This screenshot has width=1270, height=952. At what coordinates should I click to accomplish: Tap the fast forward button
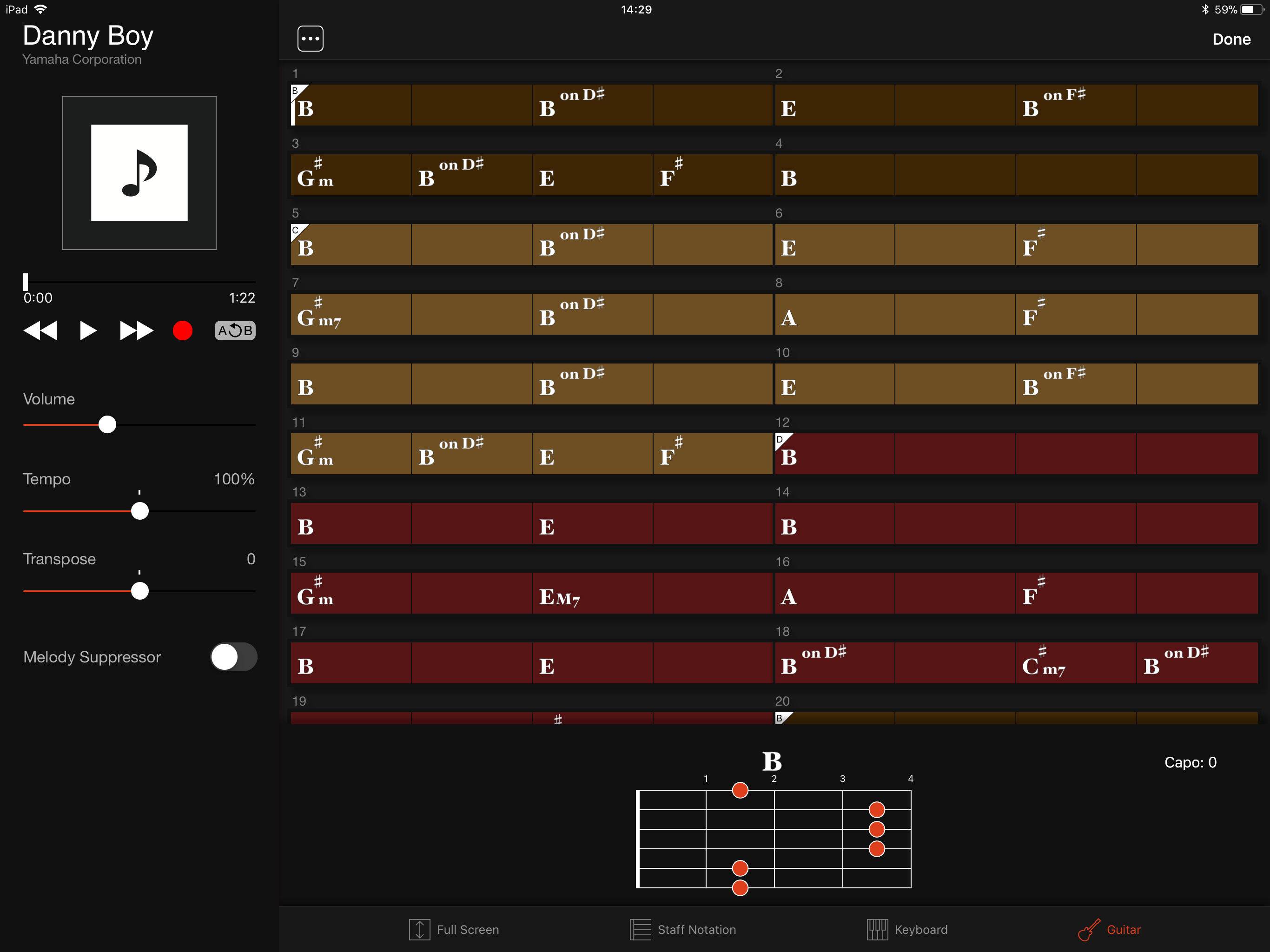click(x=136, y=331)
